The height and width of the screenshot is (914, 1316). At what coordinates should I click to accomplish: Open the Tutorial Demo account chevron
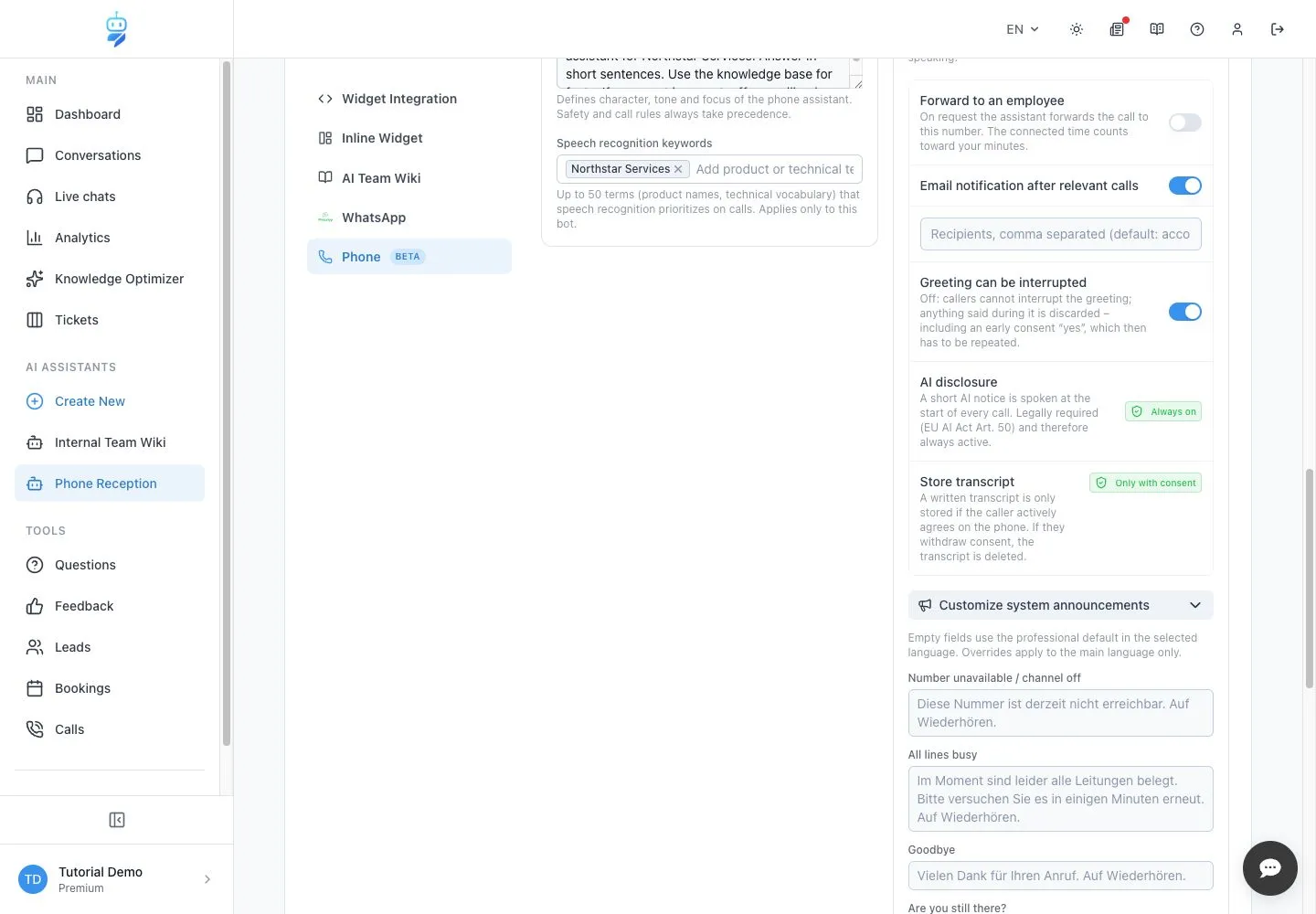tap(207, 879)
